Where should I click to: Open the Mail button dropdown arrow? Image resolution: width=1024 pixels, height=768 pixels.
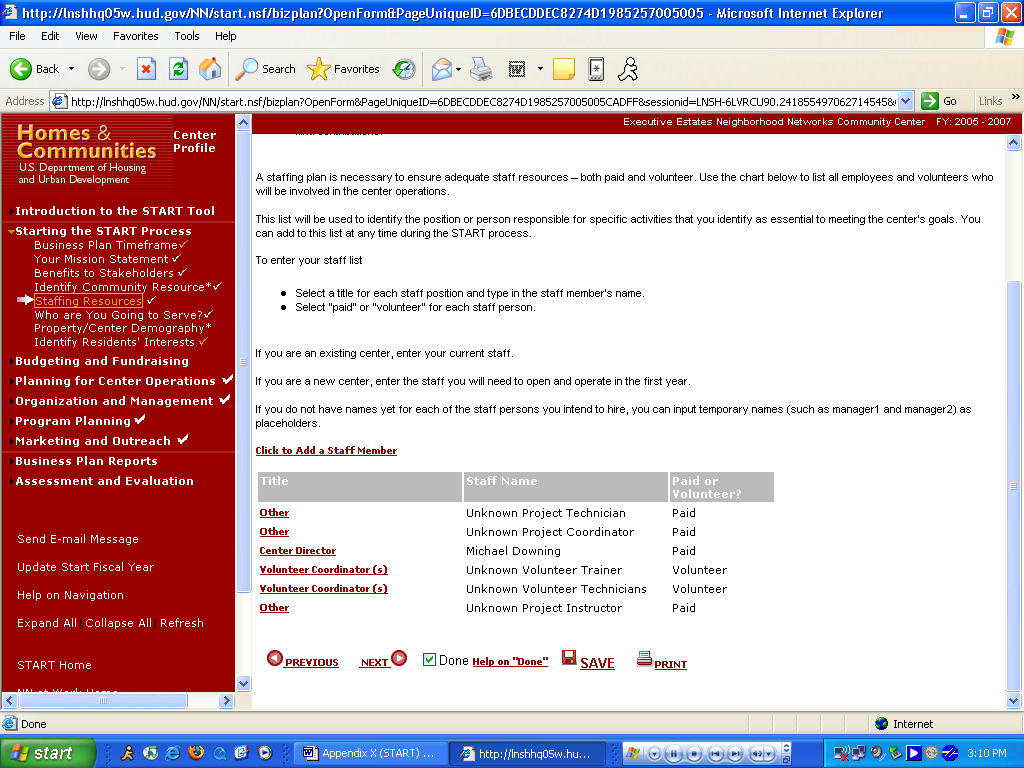458,69
